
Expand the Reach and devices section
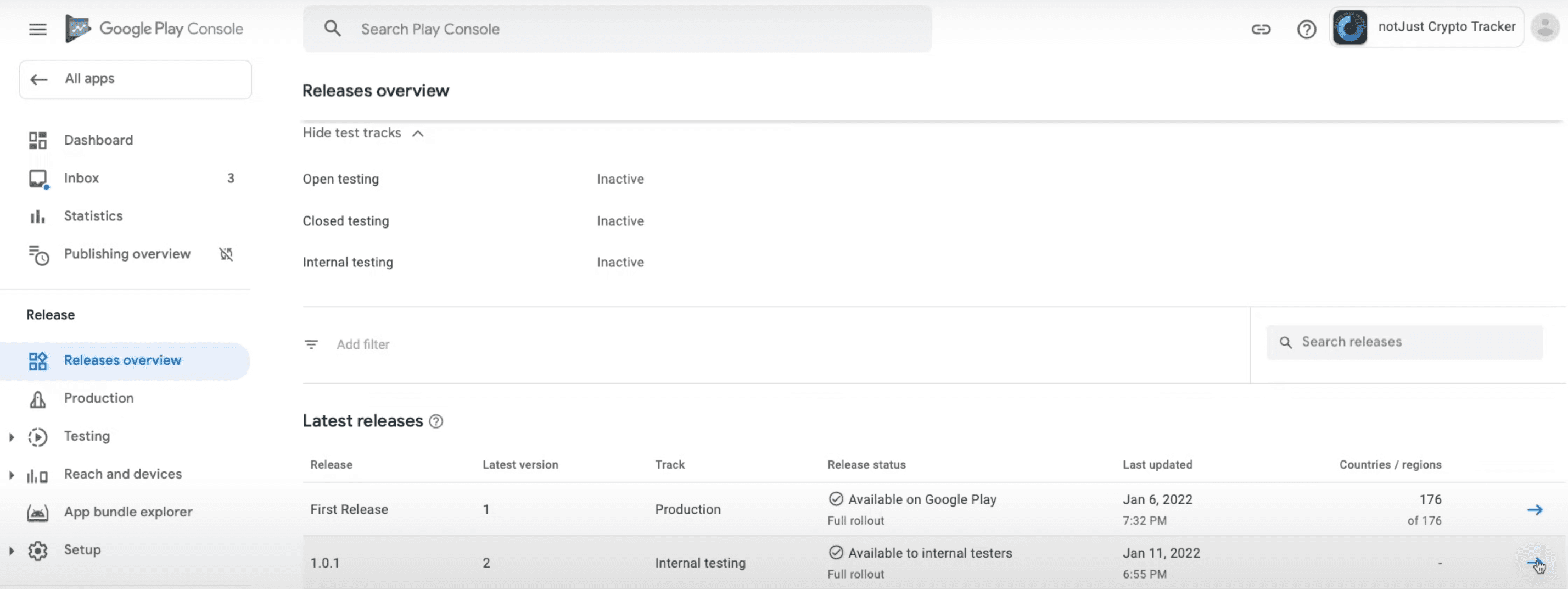tap(12, 475)
